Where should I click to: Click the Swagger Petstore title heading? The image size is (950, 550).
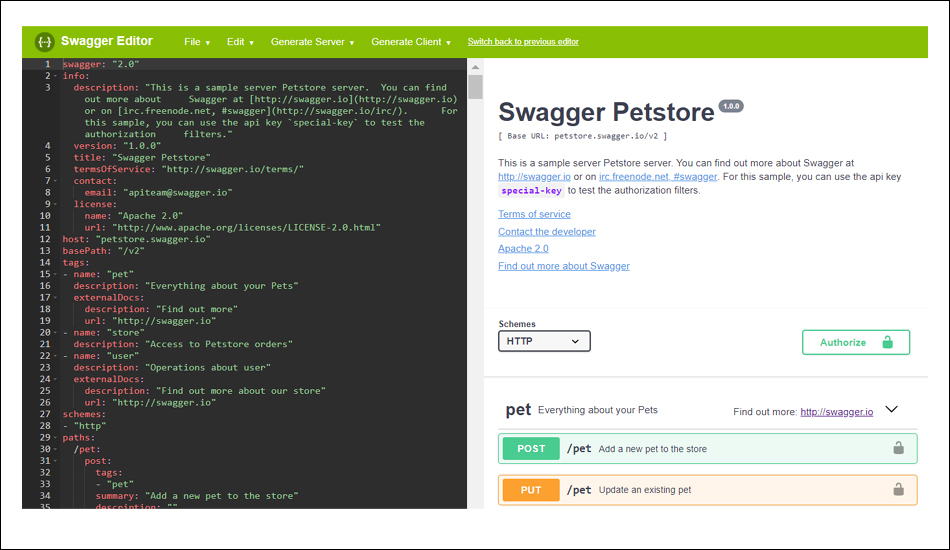tap(606, 113)
